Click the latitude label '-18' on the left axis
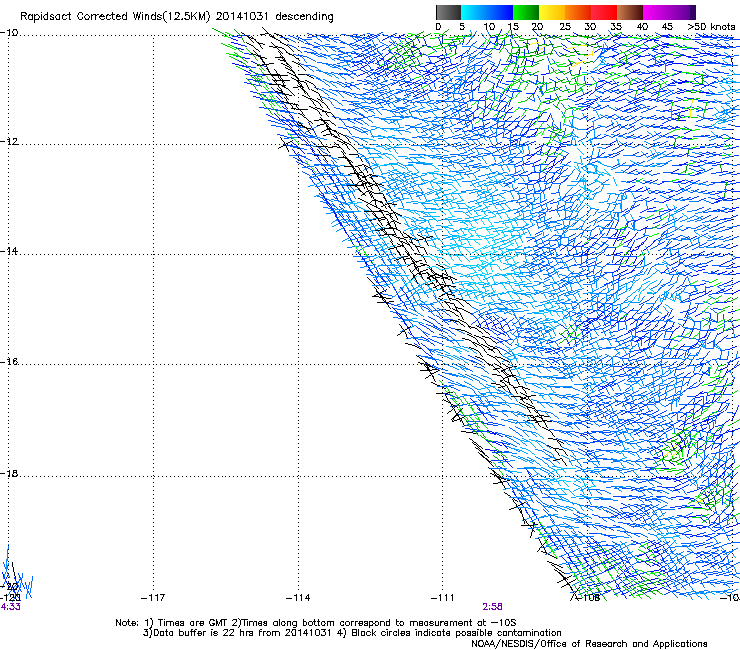The width and height of the screenshot is (740, 650). click(9, 473)
